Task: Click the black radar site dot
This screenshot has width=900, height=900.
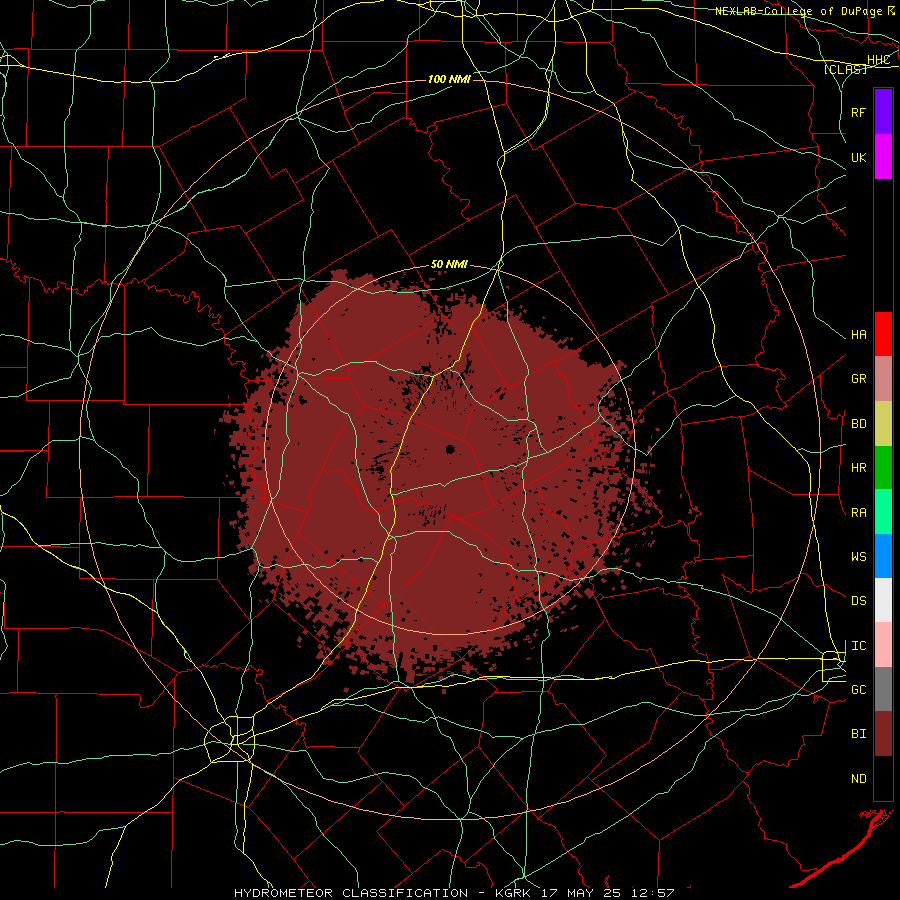Action: tap(450, 449)
